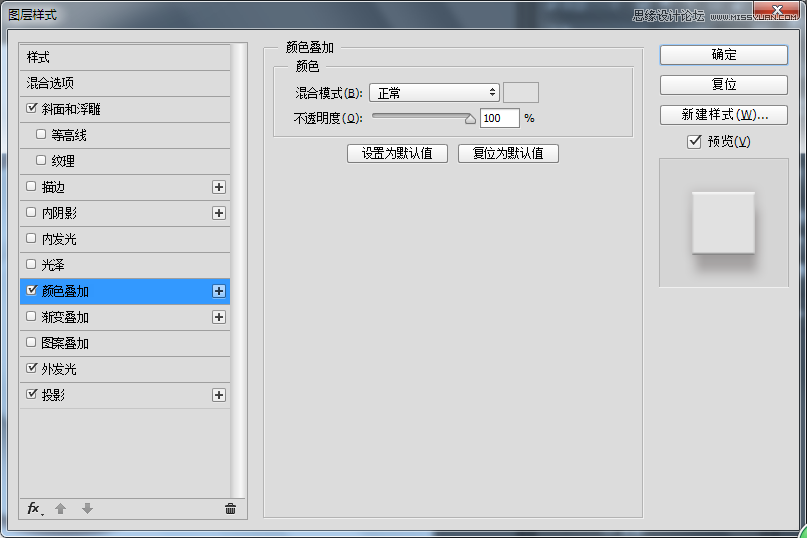The height and width of the screenshot is (538, 807).
Task: Open 斜面和浮雕 settings by its label
Action: [71, 109]
